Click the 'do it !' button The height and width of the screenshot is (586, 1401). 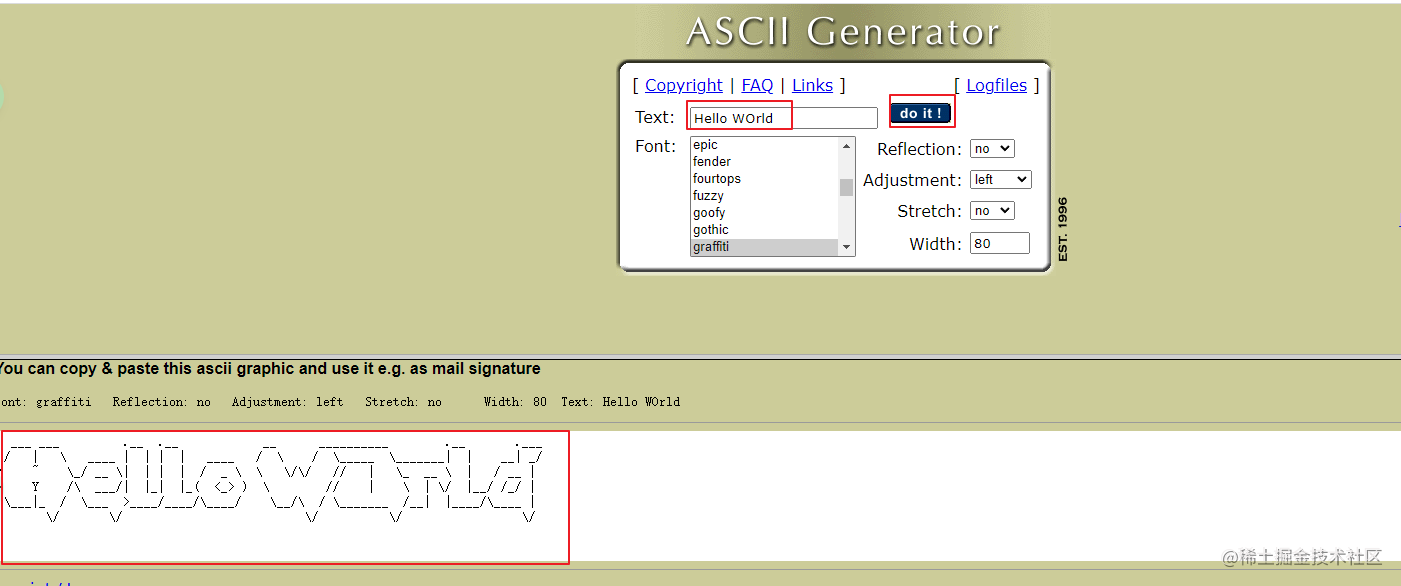pyautogui.click(x=921, y=113)
